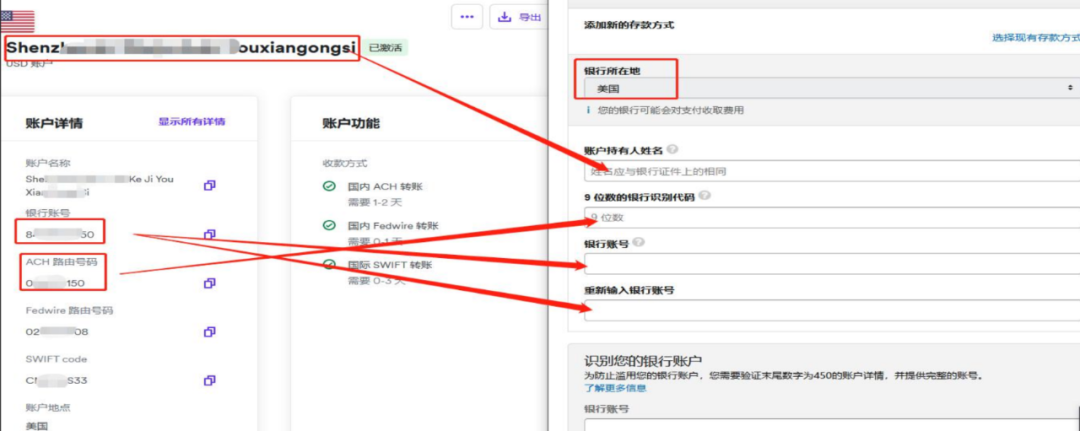
Task: Copy the 银行账号 number in account details
Action: 210,234
